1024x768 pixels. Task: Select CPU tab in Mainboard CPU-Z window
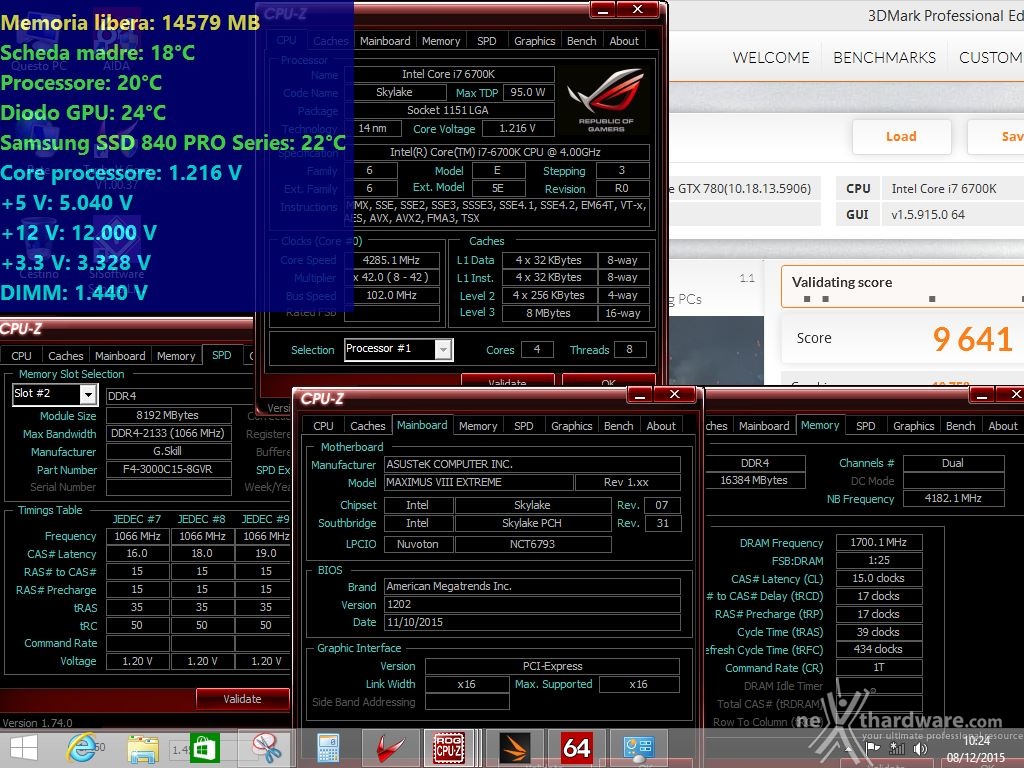pyautogui.click(x=323, y=426)
